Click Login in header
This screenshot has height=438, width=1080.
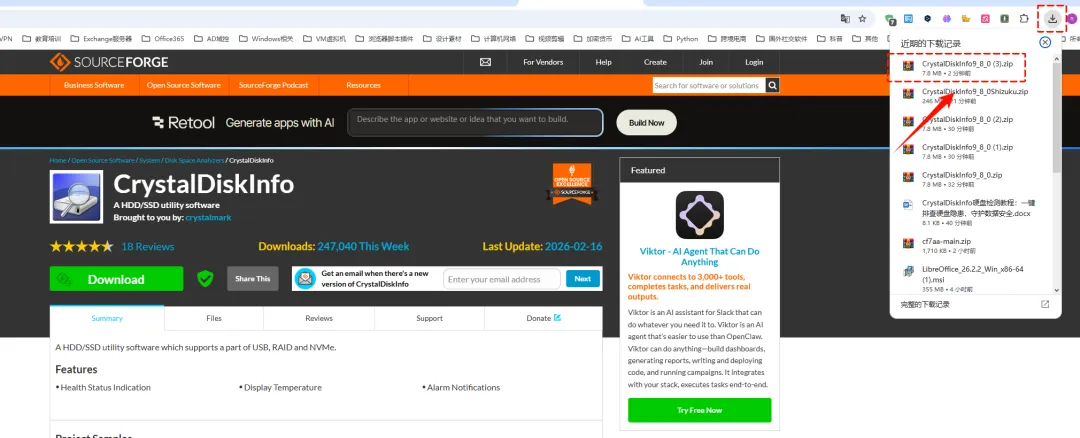coord(754,62)
